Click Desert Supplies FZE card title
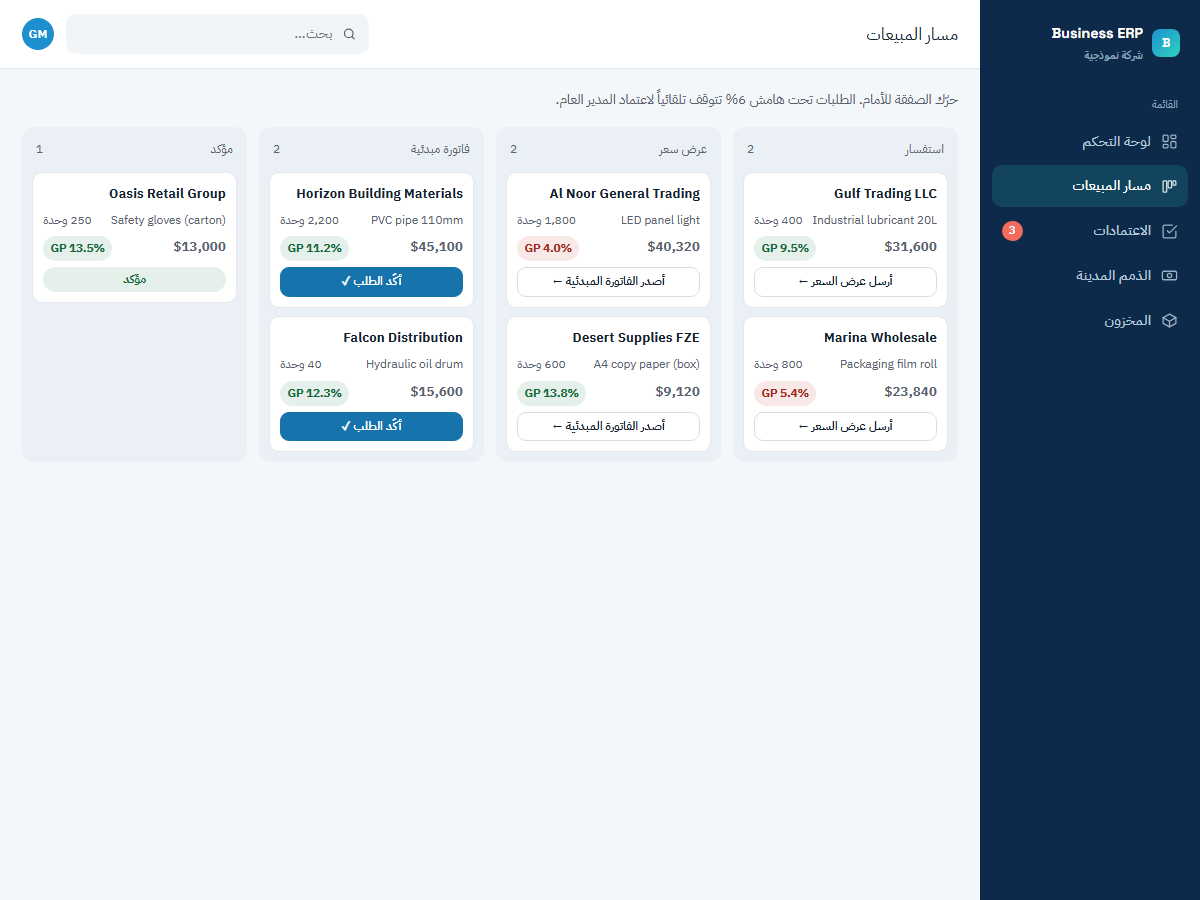The image size is (1200, 900). pyautogui.click(x=636, y=338)
